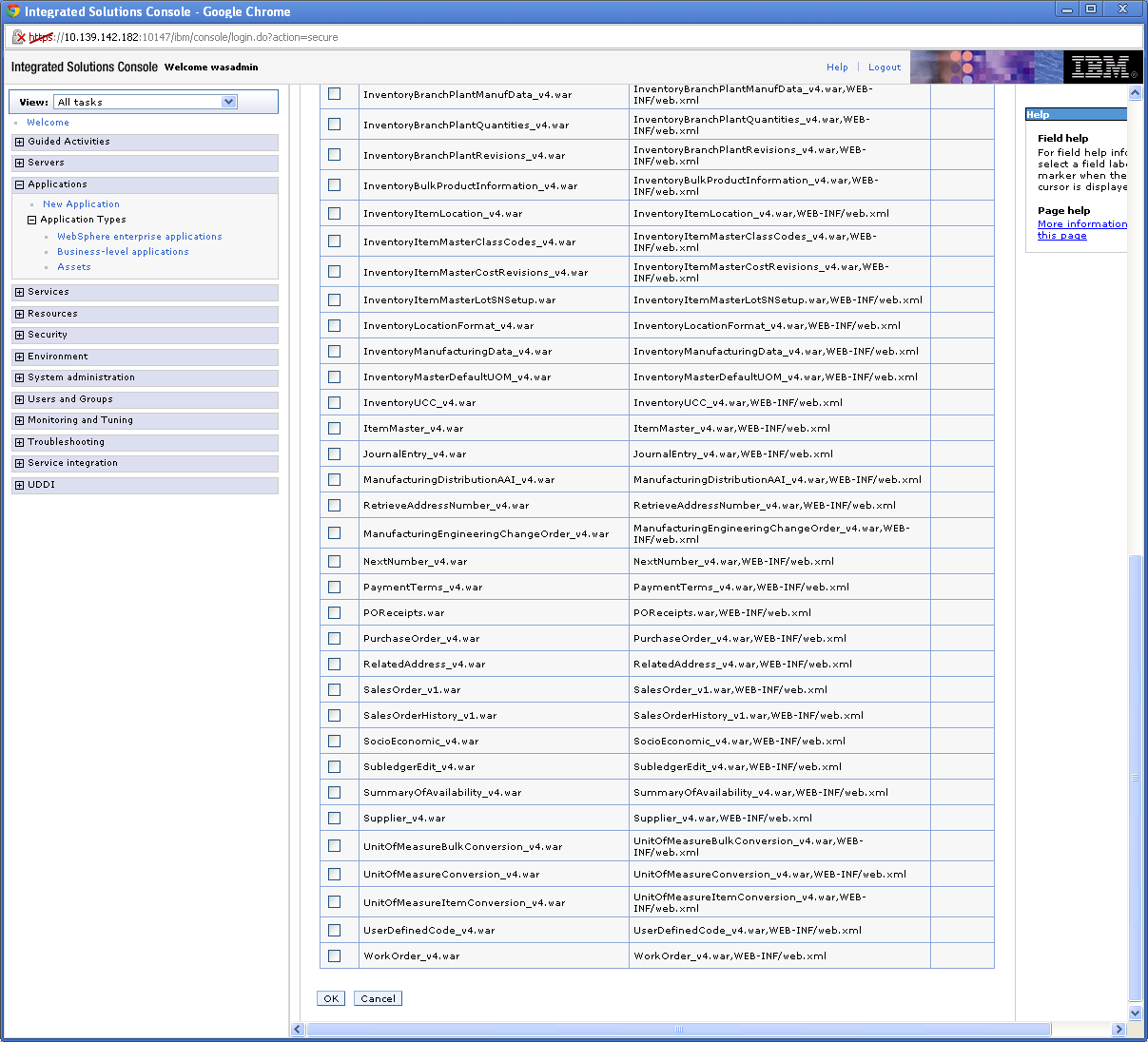
Task: Click the horizontal scroll-left arrow
Action: pos(298,1030)
